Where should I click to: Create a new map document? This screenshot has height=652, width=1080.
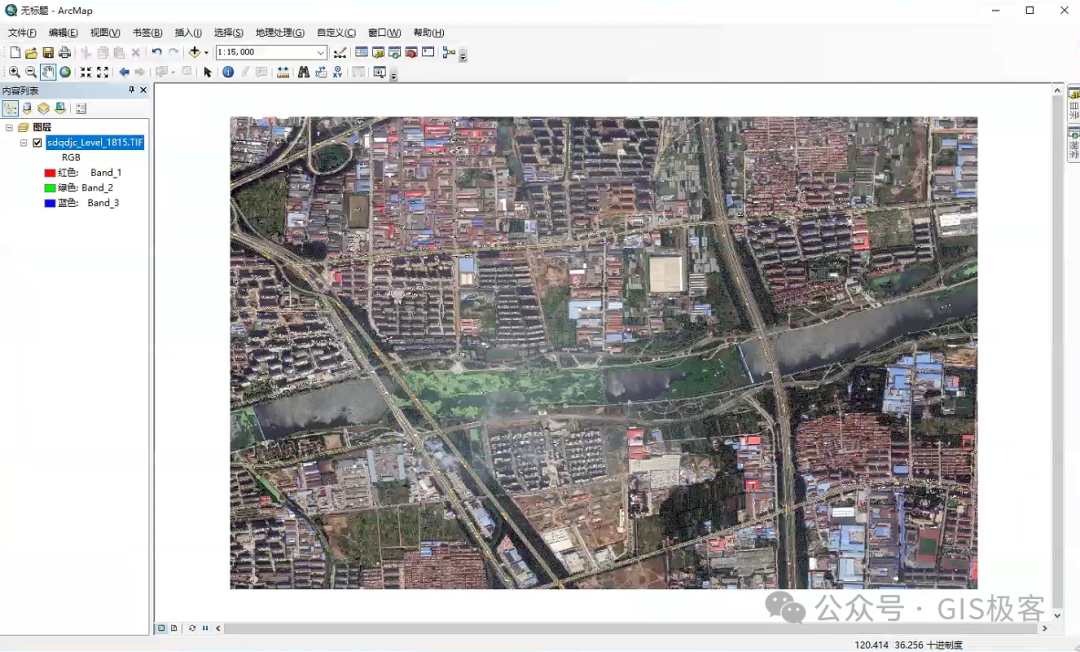tap(15, 52)
